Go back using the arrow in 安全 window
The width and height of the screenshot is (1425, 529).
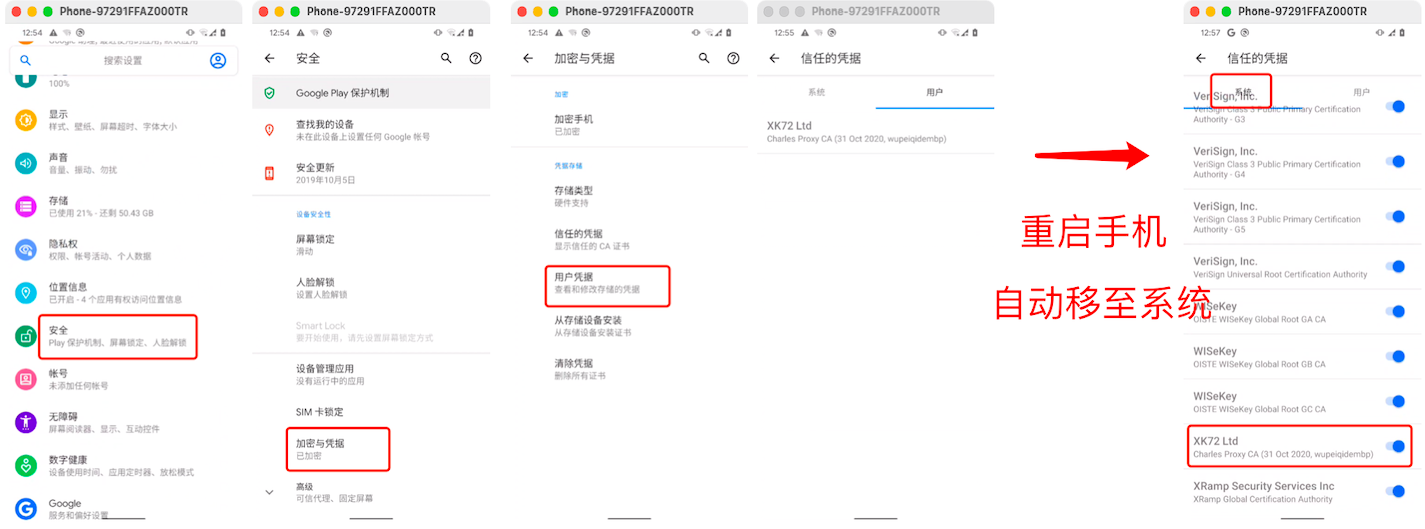[x=269, y=58]
